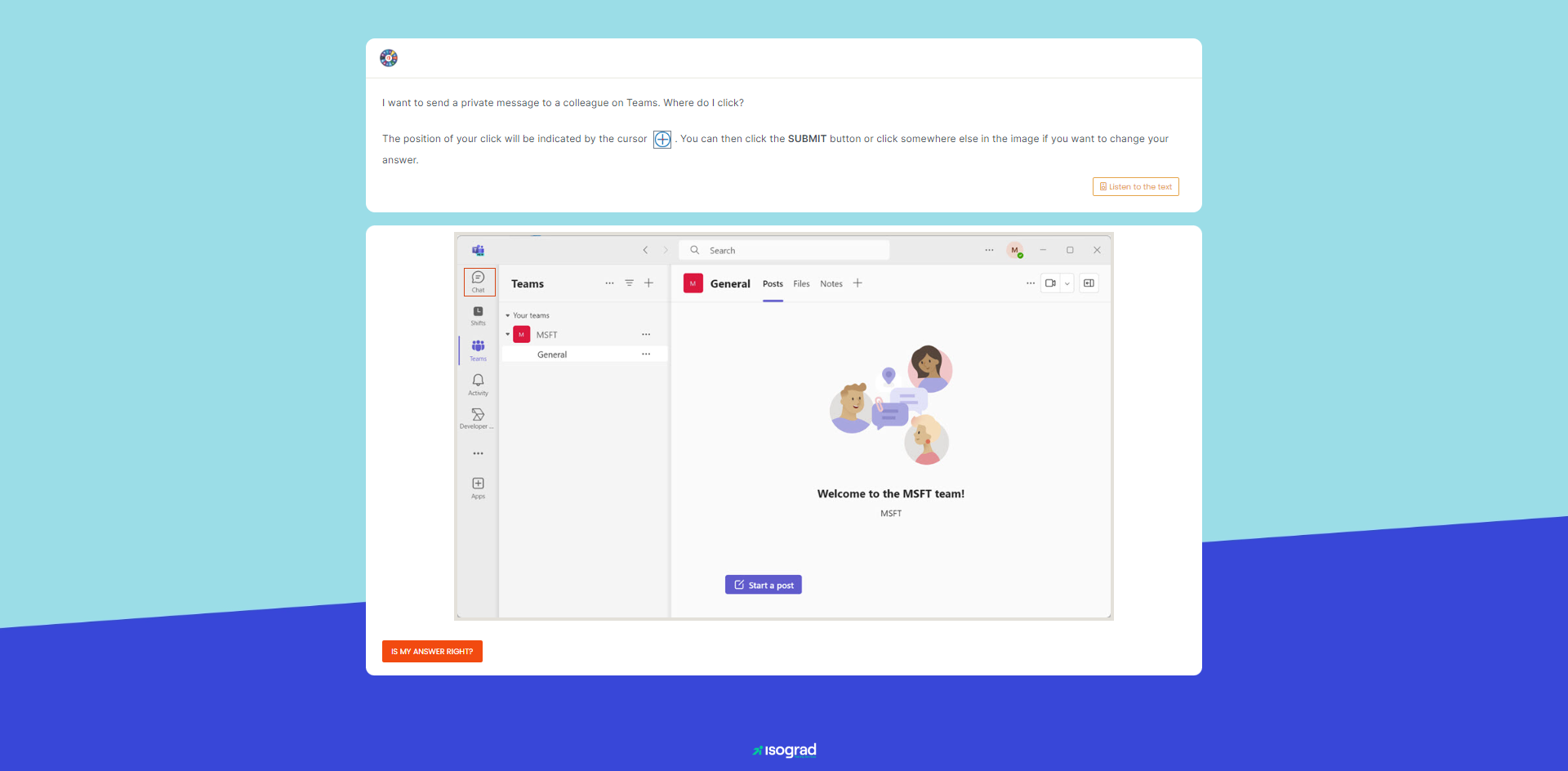Click IS MY ANSWER RIGHT? button
This screenshot has height=771, width=1568.
[432, 651]
